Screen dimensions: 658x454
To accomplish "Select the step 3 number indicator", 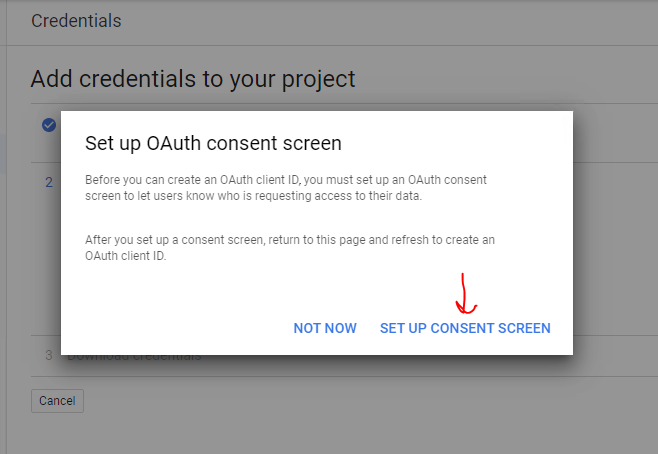I will 49,355.
